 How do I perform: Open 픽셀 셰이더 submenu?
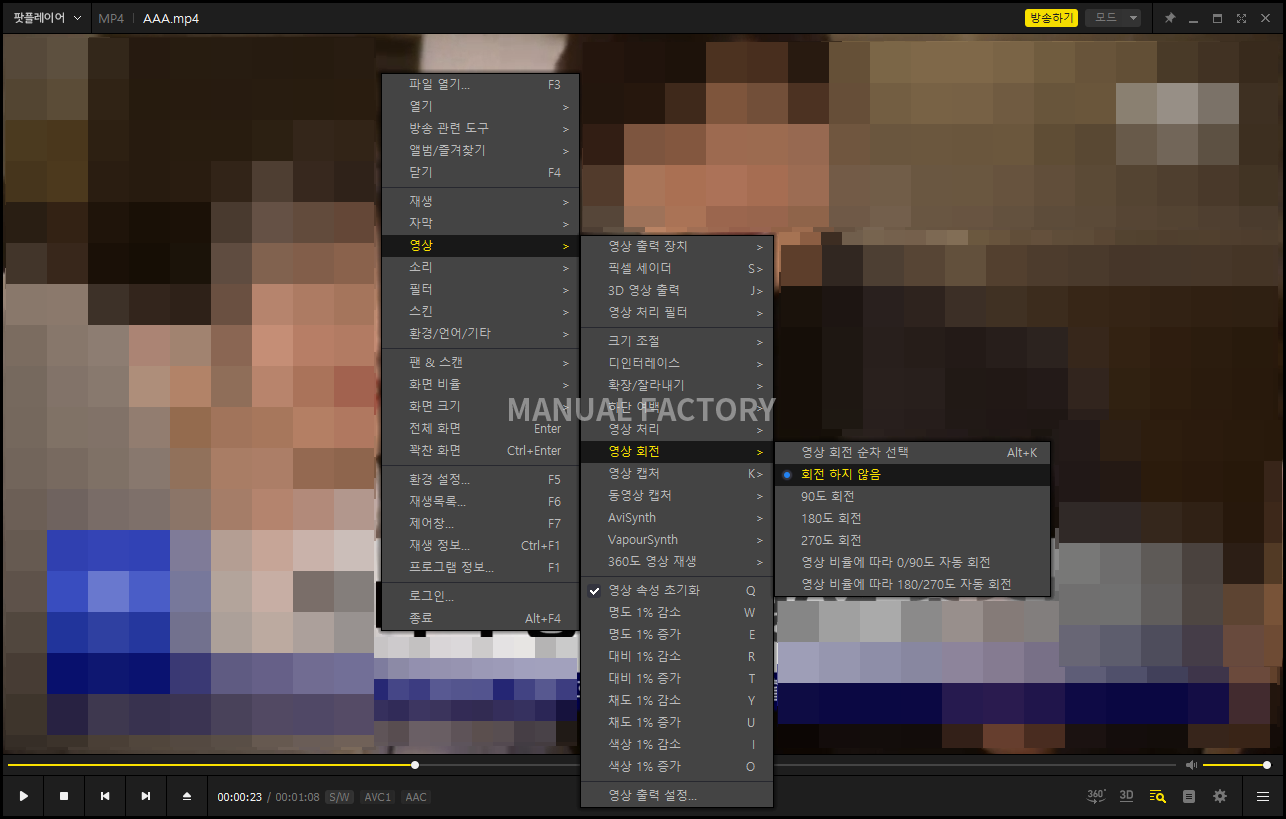tap(677, 268)
